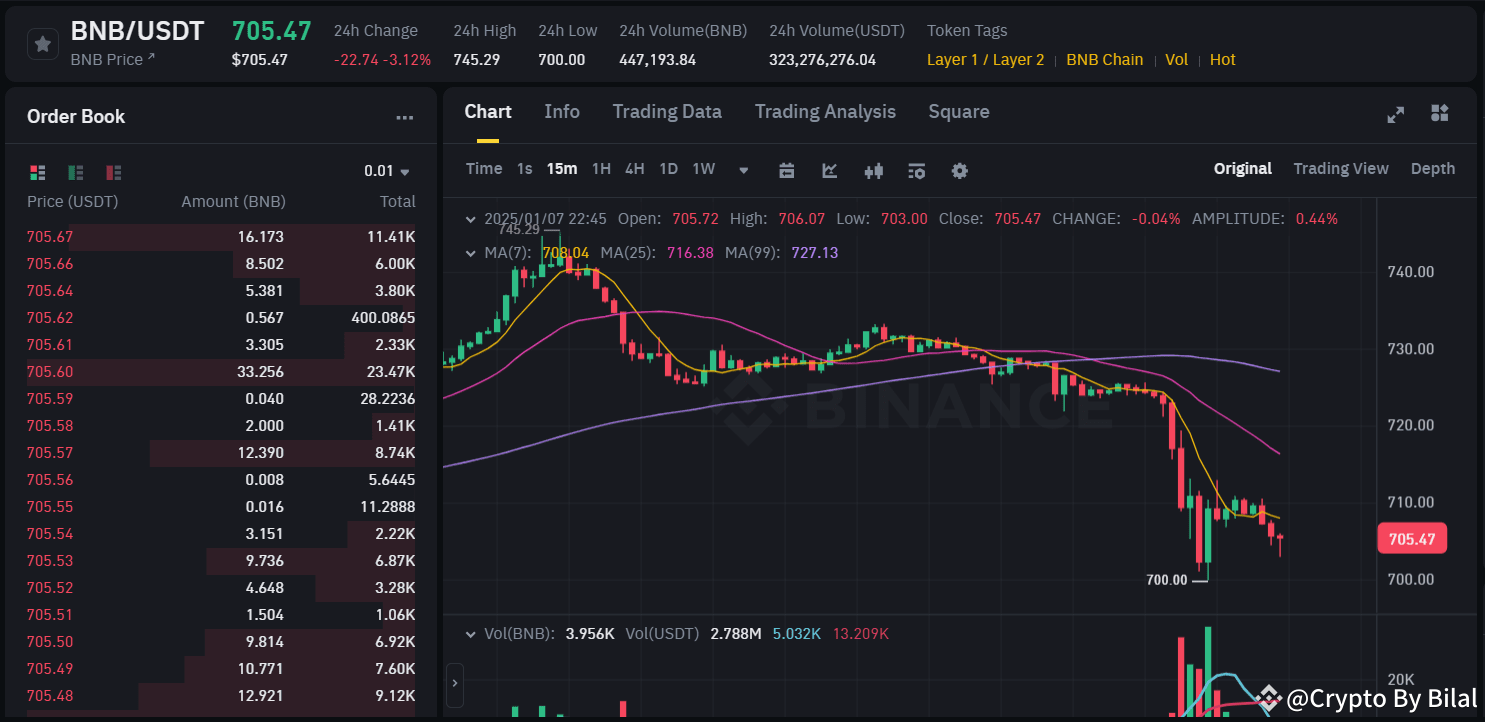
Task: Click the Price (USDT) column header
Action: (72, 202)
